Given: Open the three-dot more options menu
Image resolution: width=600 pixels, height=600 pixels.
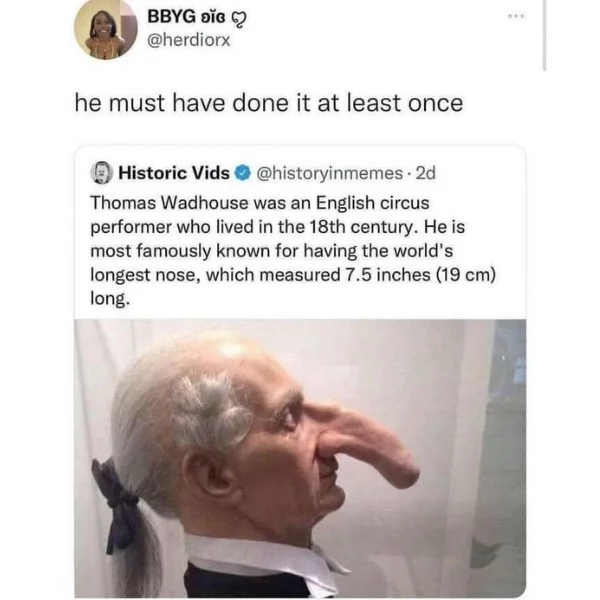Looking at the screenshot, I should click(x=517, y=16).
